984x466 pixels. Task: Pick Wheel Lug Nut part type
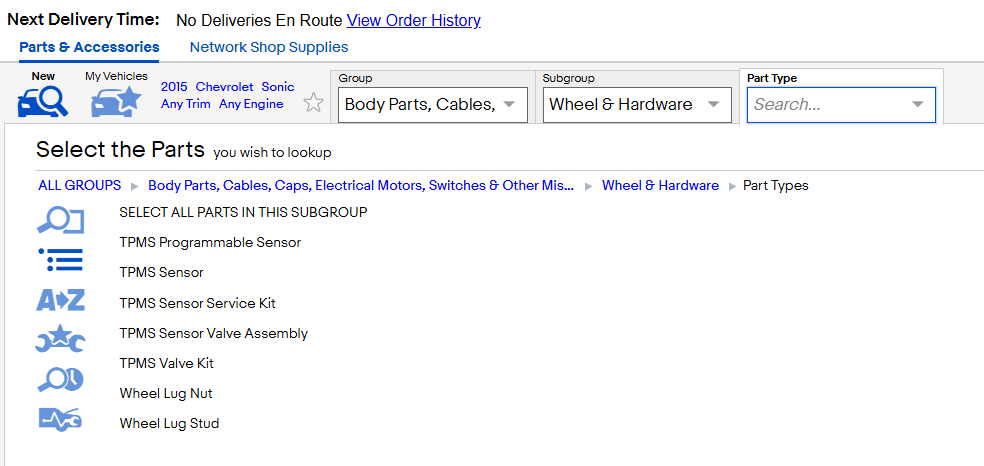click(x=166, y=394)
